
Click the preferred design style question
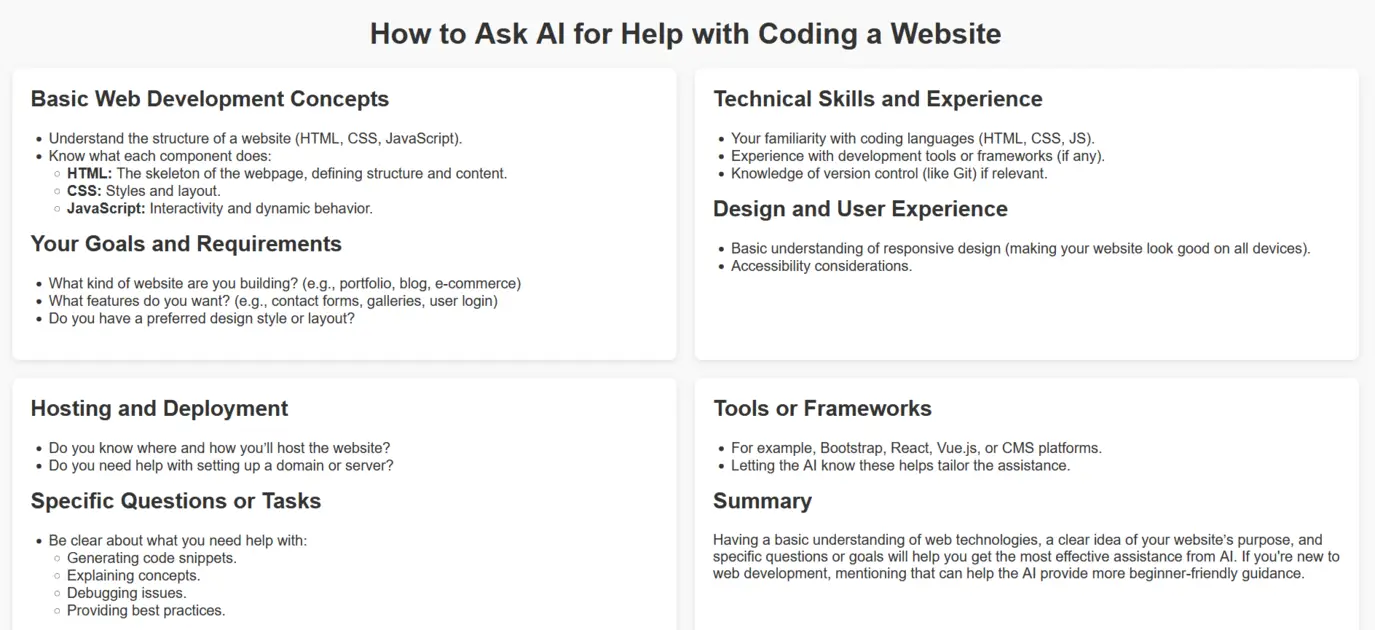[202, 319]
